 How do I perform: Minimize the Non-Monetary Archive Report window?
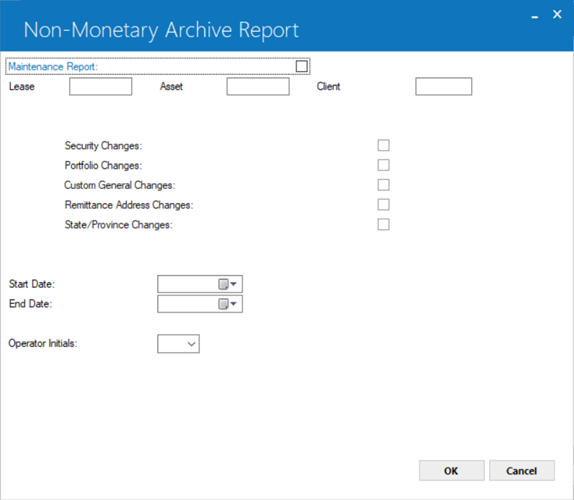click(x=535, y=16)
